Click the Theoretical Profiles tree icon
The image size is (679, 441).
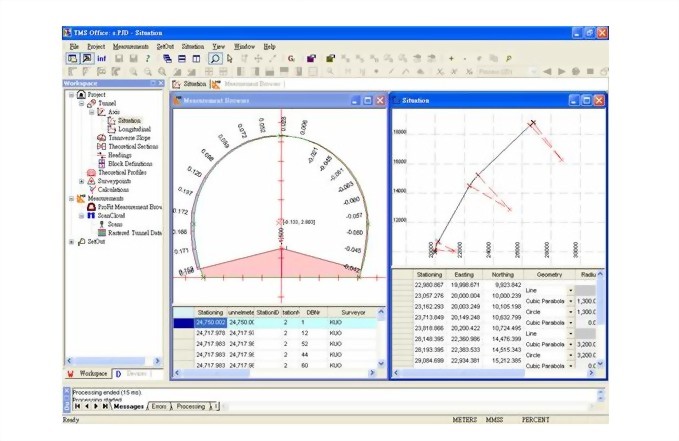[x=91, y=172]
